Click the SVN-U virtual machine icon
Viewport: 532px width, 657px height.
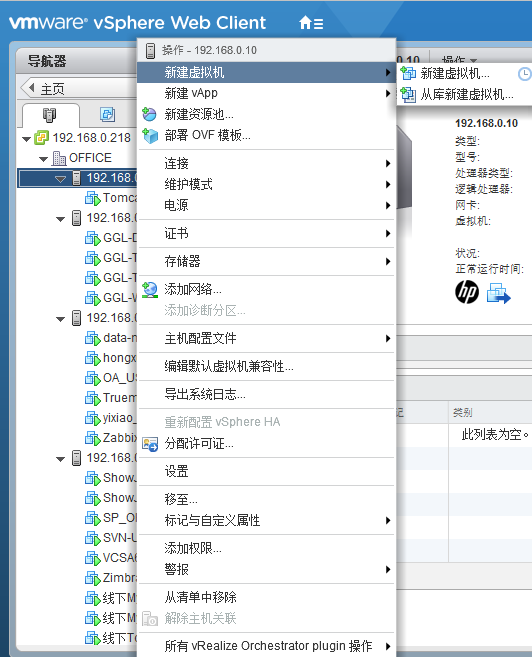[92, 538]
